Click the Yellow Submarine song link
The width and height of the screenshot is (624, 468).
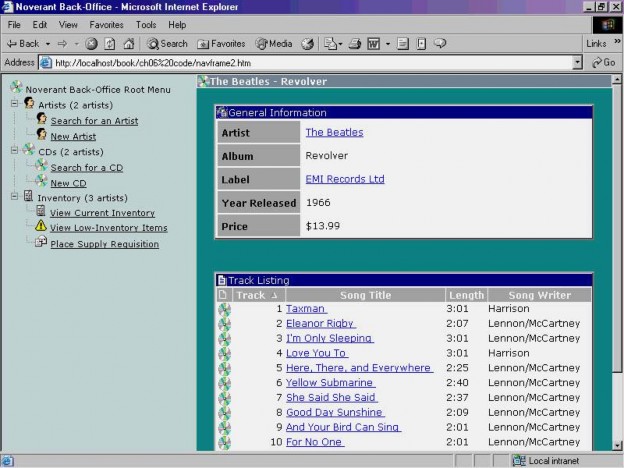click(330, 383)
